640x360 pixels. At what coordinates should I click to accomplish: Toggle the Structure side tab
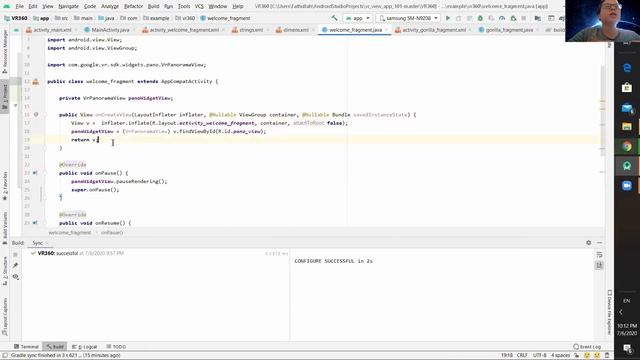click(5, 271)
